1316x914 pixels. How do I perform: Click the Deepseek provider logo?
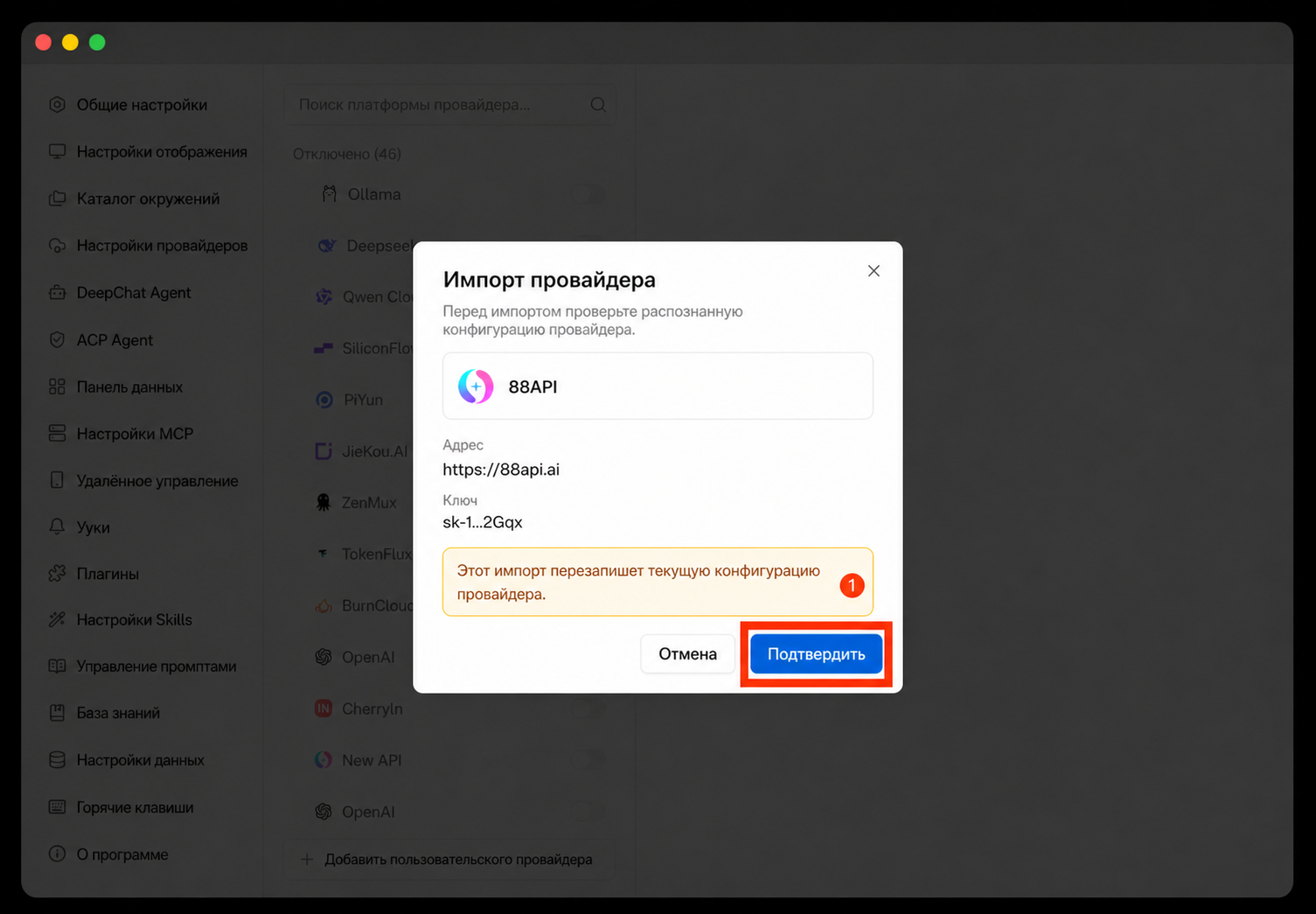tap(327, 246)
